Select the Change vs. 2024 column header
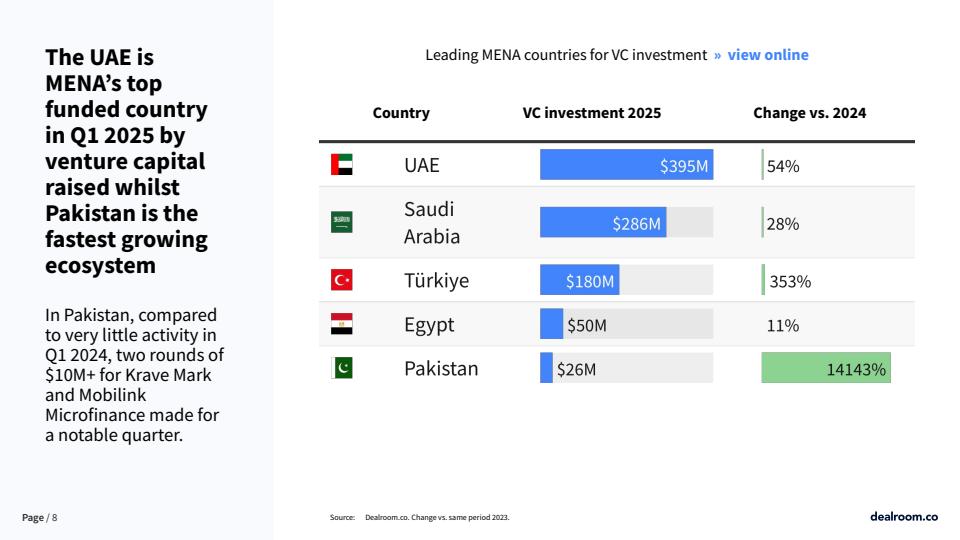The width and height of the screenshot is (960, 540). 809,113
